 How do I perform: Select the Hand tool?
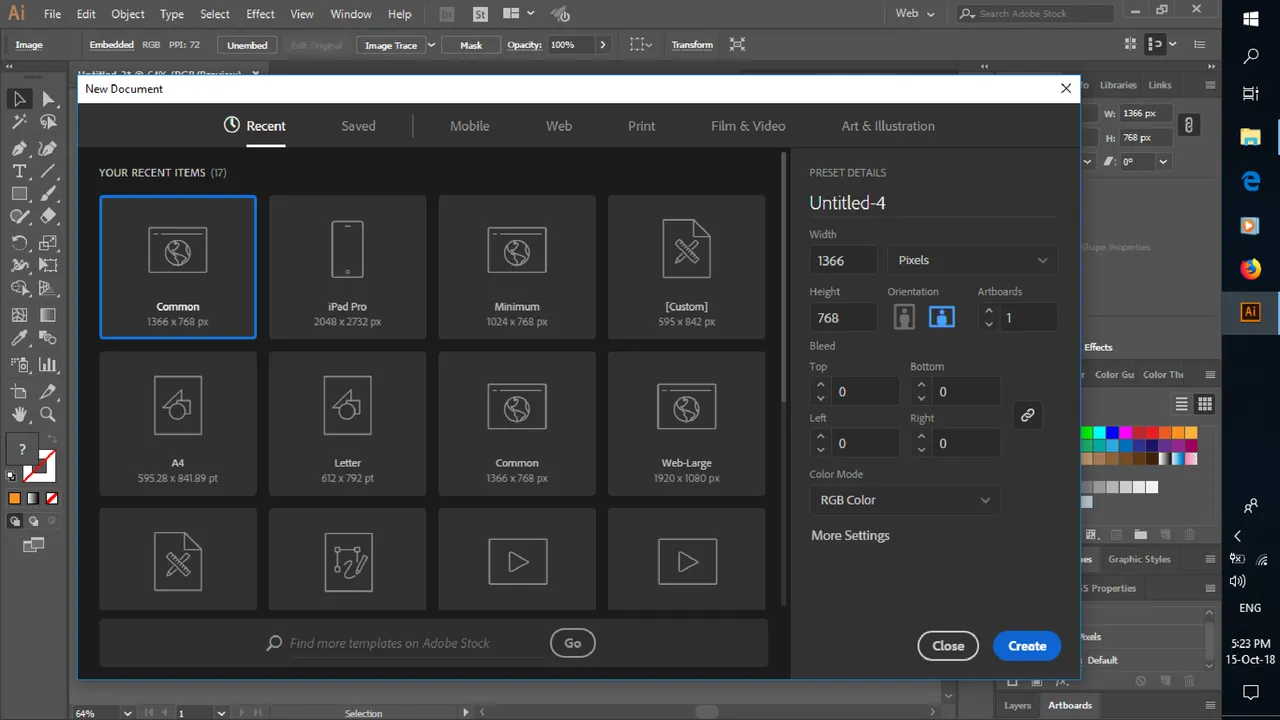pyautogui.click(x=19, y=414)
